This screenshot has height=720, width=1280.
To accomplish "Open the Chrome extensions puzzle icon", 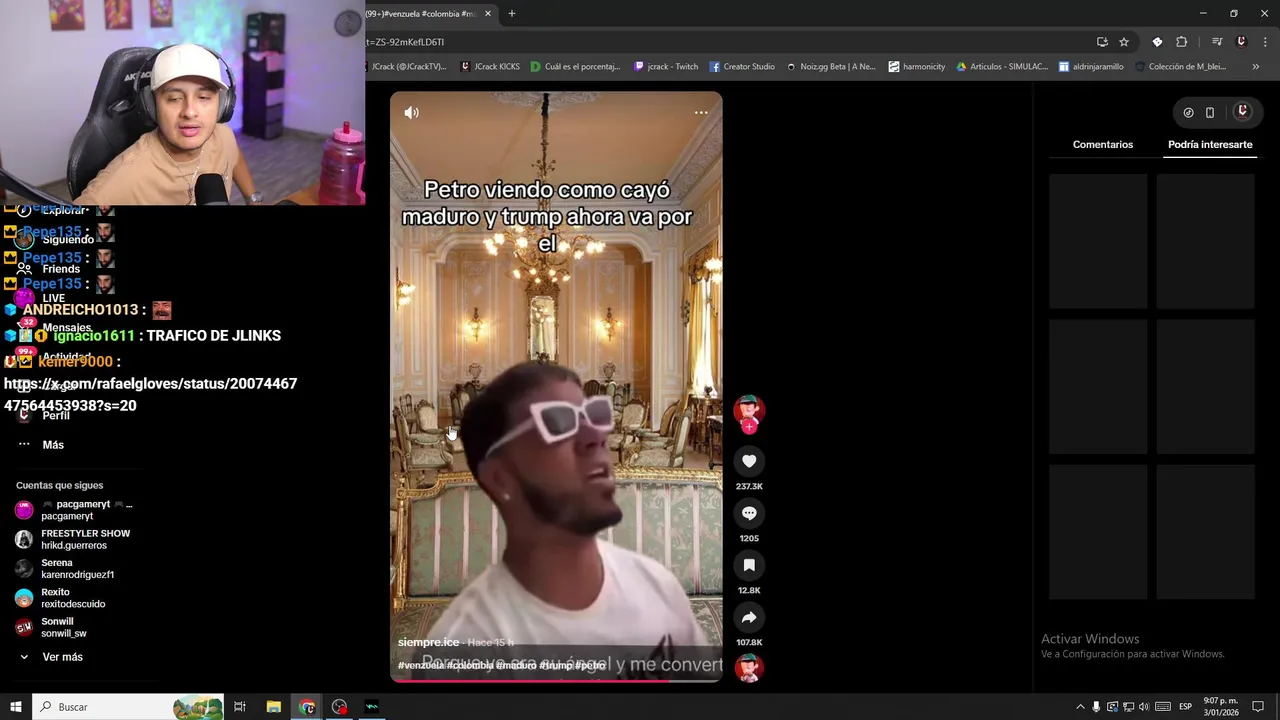I will [1181, 42].
